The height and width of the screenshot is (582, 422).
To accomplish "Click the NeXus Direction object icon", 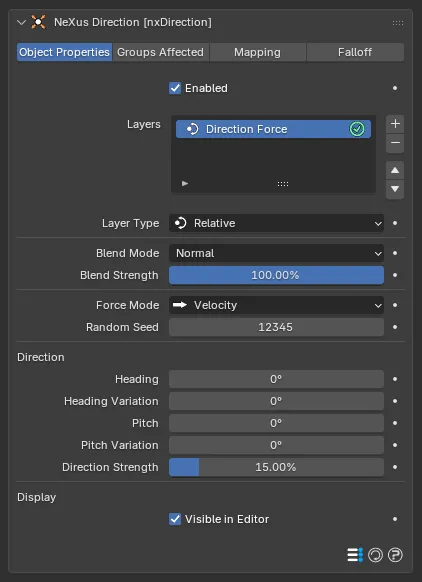I will point(38,22).
